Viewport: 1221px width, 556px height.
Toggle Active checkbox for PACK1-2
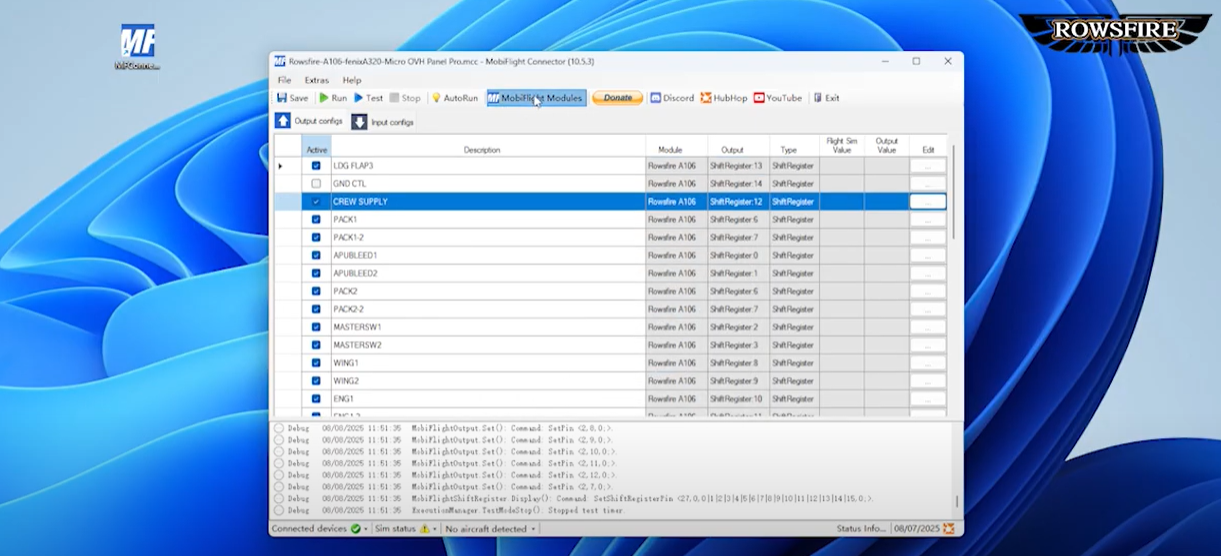tap(316, 238)
